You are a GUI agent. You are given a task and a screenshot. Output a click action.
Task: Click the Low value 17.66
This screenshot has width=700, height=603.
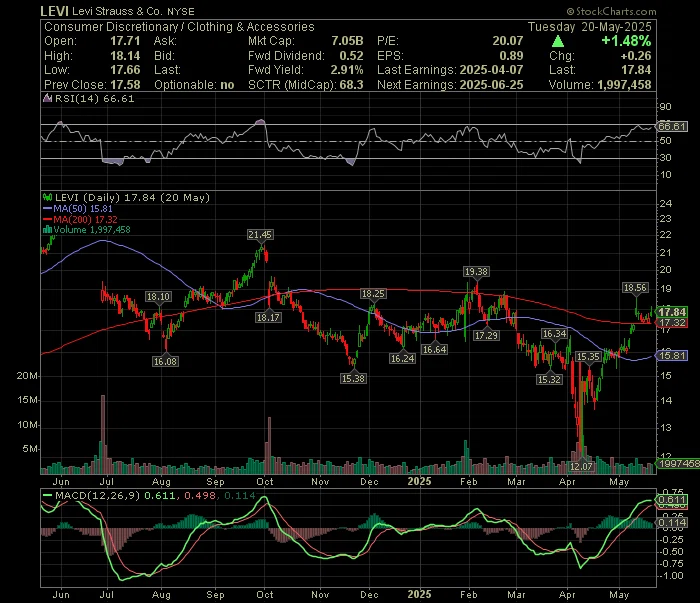point(125,70)
